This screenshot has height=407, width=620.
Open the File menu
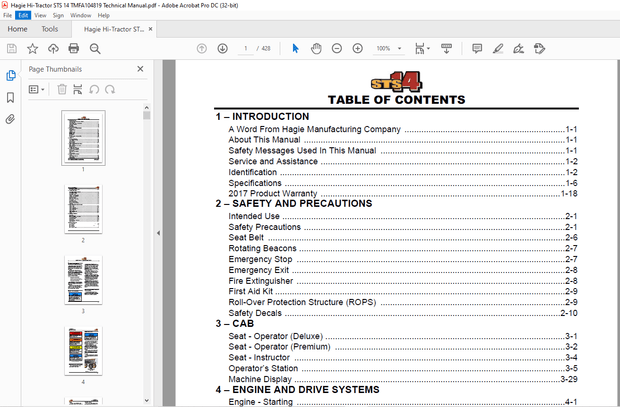point(8,15)
